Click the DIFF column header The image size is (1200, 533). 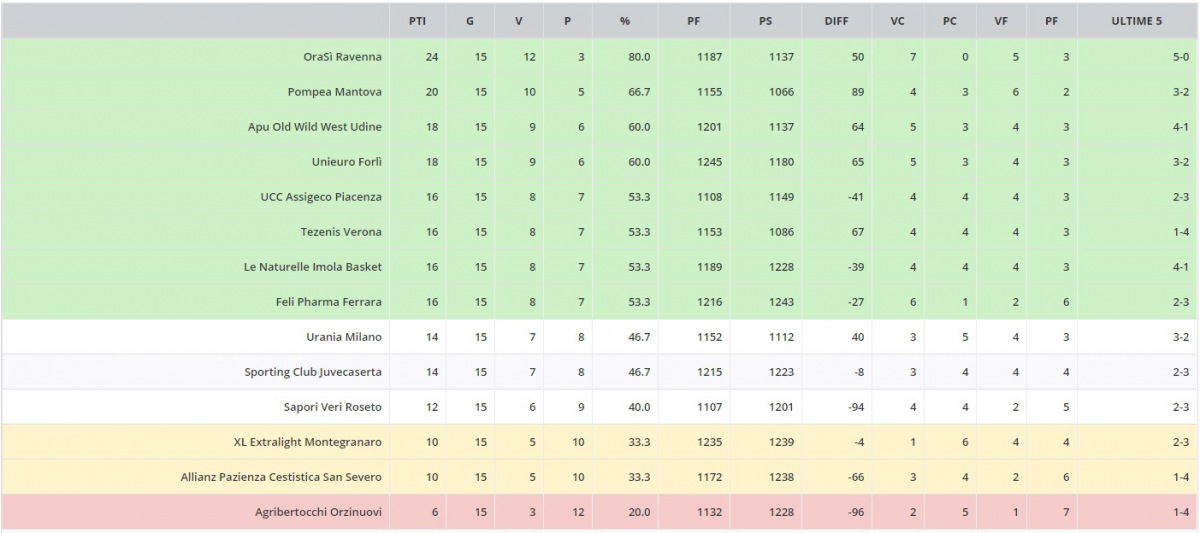click(836, 21)
